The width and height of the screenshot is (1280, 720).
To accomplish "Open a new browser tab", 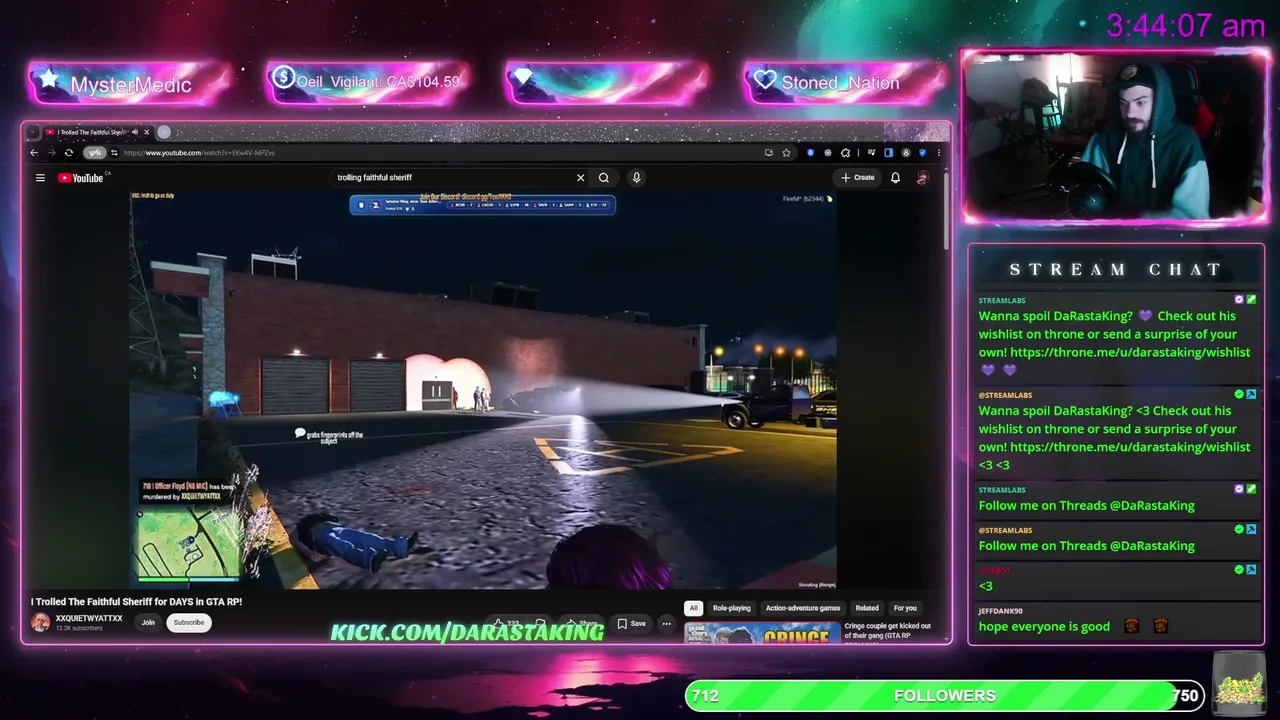I will [x=164, y=132].
